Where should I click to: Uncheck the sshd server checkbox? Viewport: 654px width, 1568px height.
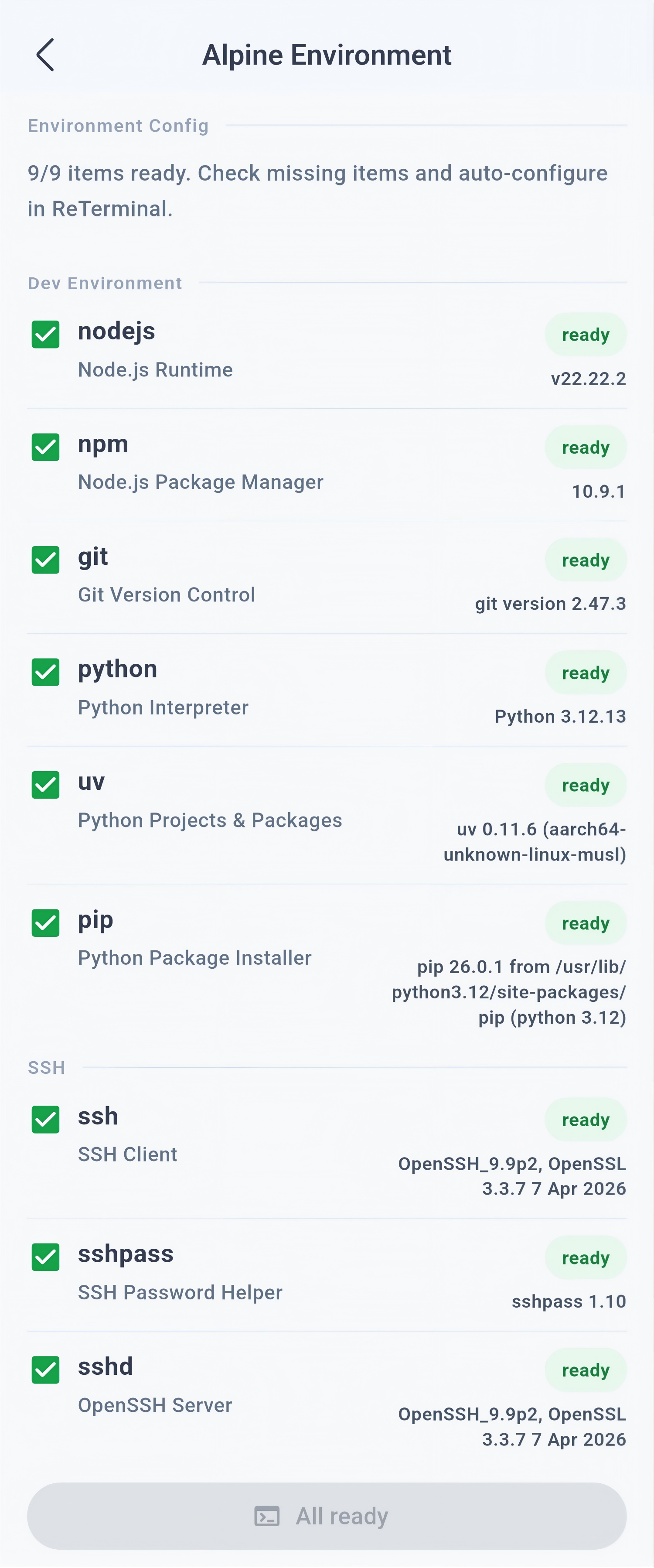[46, 1370]
